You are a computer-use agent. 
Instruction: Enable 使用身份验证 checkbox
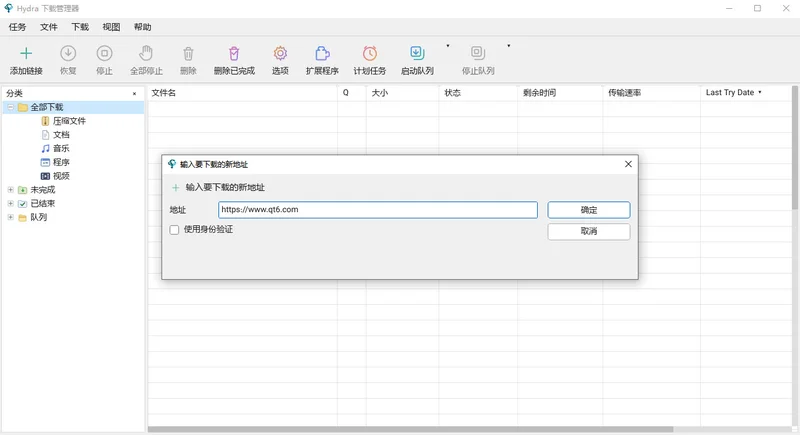click(174, 230)
